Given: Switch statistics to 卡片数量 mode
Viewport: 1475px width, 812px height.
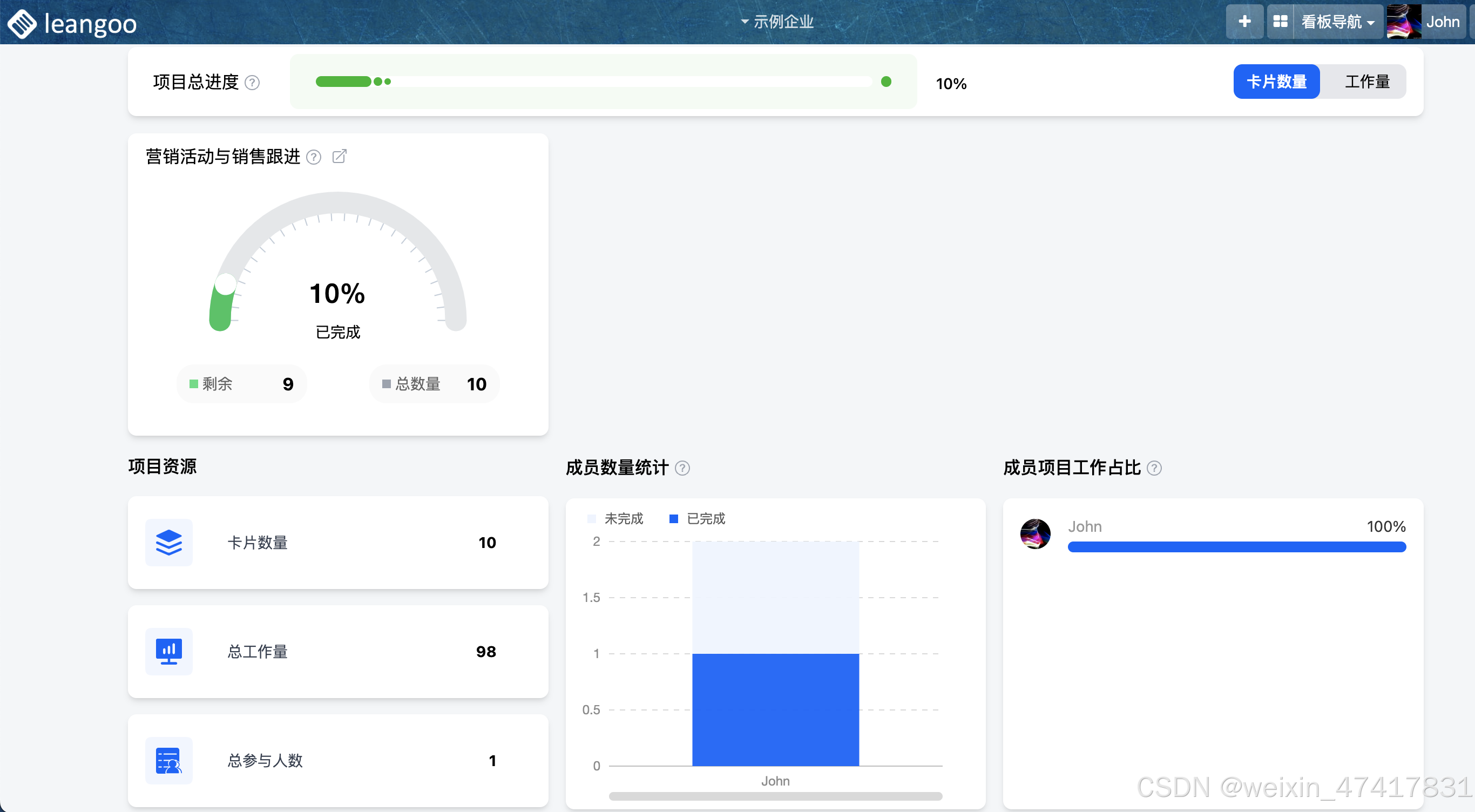Looking at the screenshot, I should coord(1276,82).
